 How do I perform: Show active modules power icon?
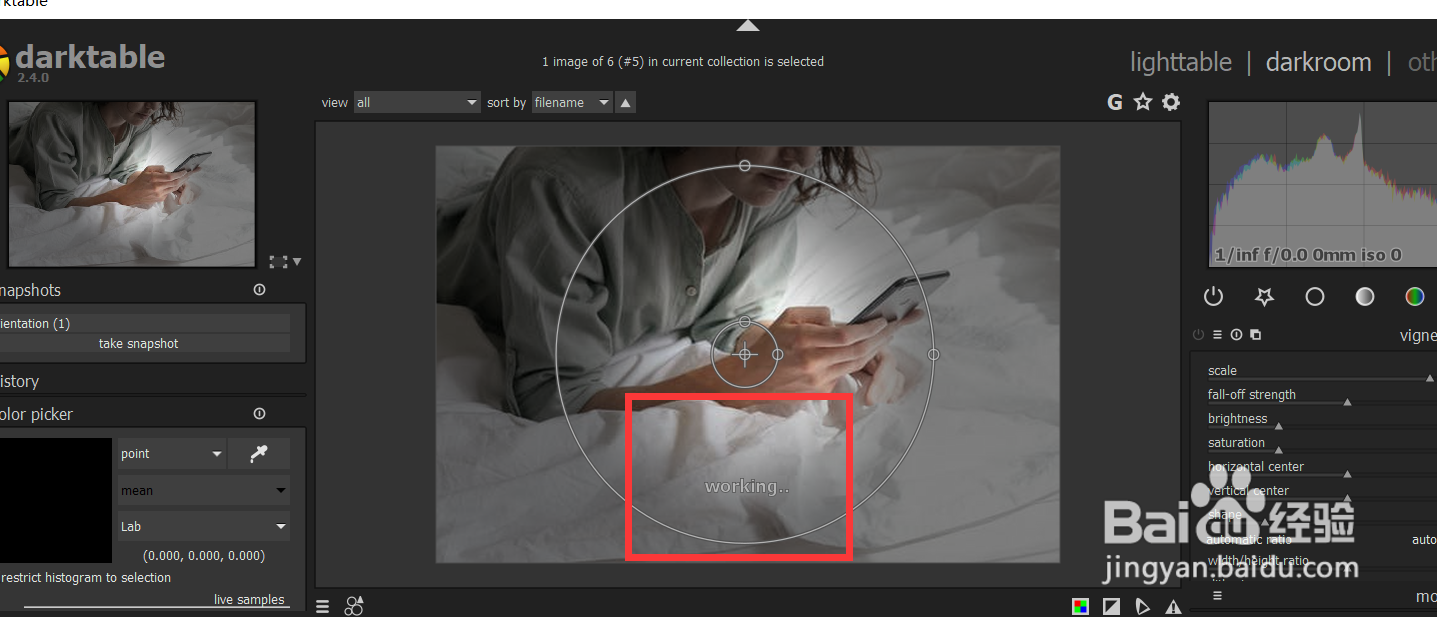coord(1213,296)
